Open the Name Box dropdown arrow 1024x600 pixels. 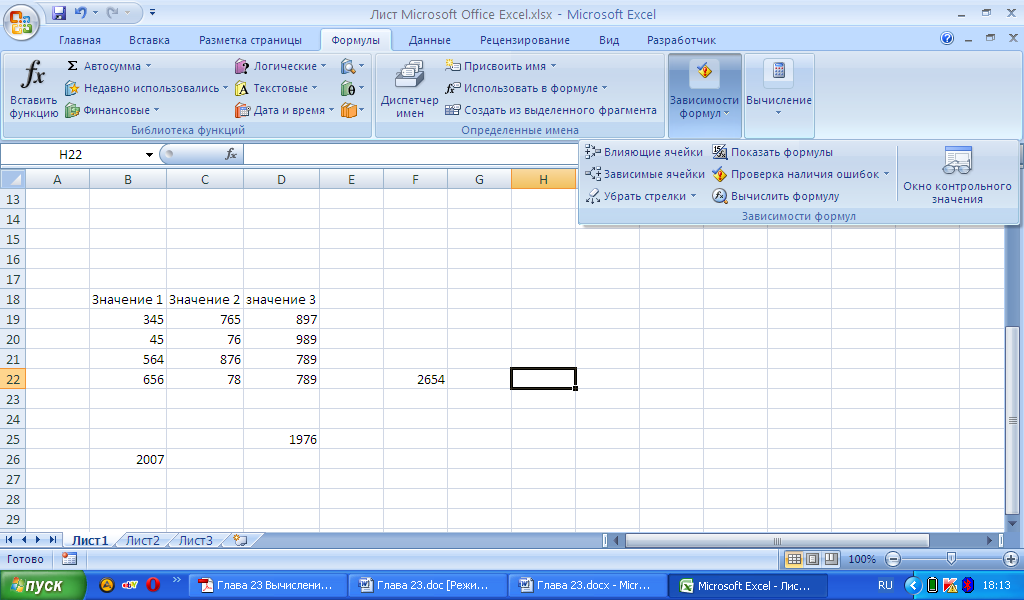(x=150, y=155)
